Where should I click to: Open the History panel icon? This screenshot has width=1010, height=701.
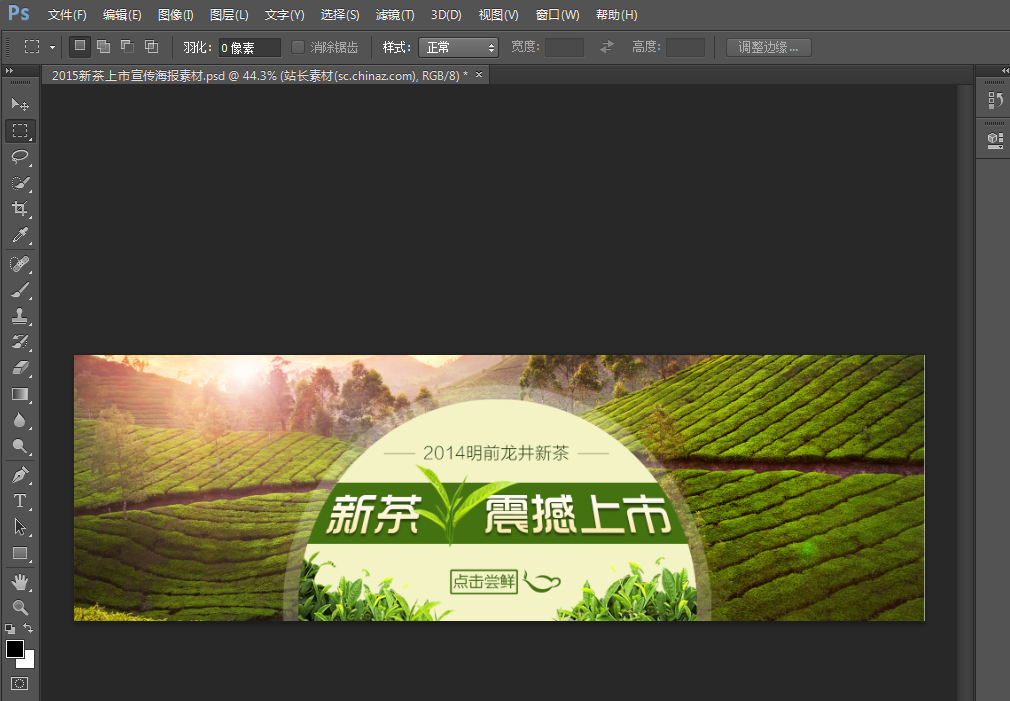(995, 101)
